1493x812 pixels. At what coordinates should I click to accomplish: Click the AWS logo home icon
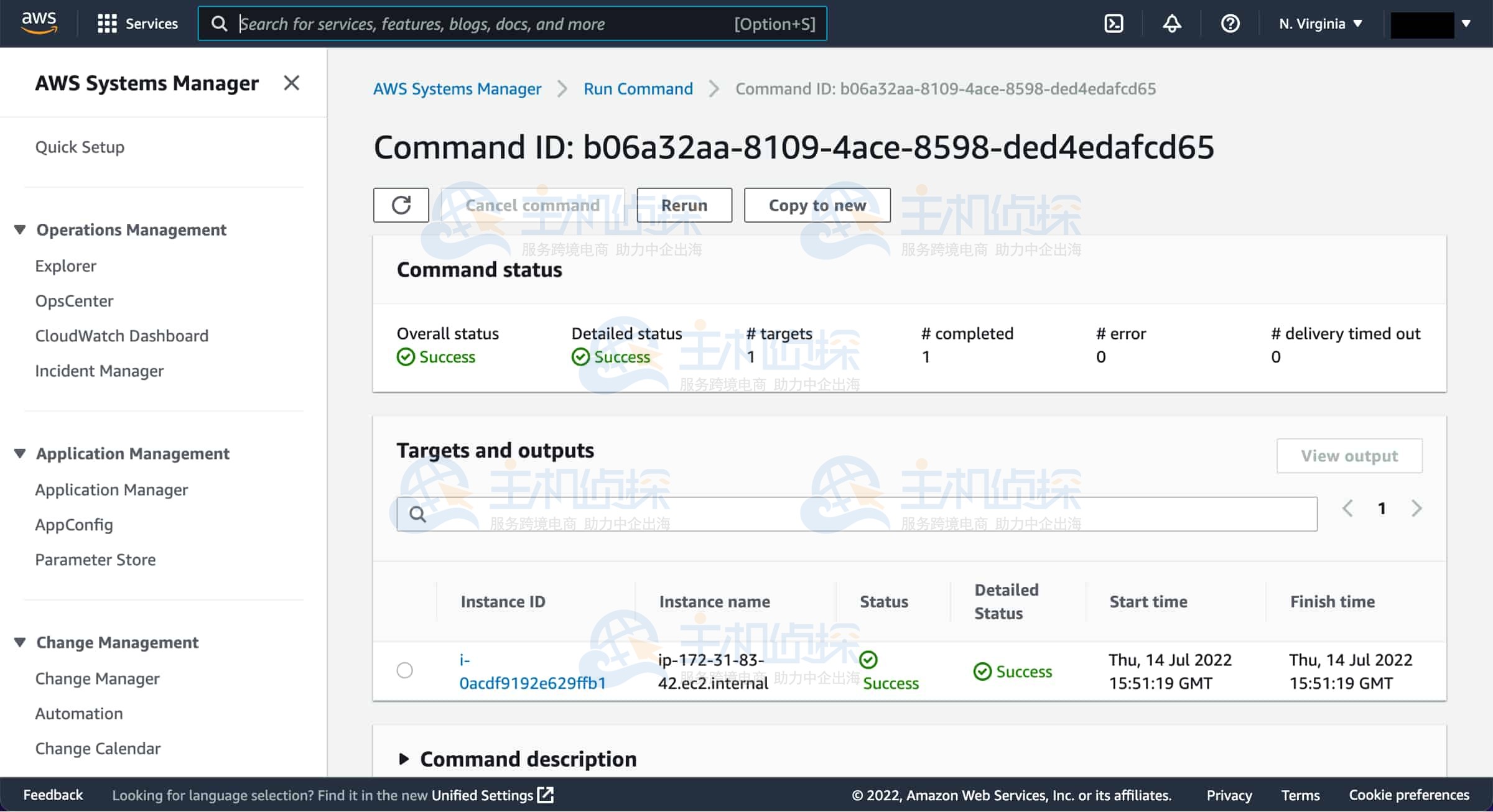(x=39, y=22)
